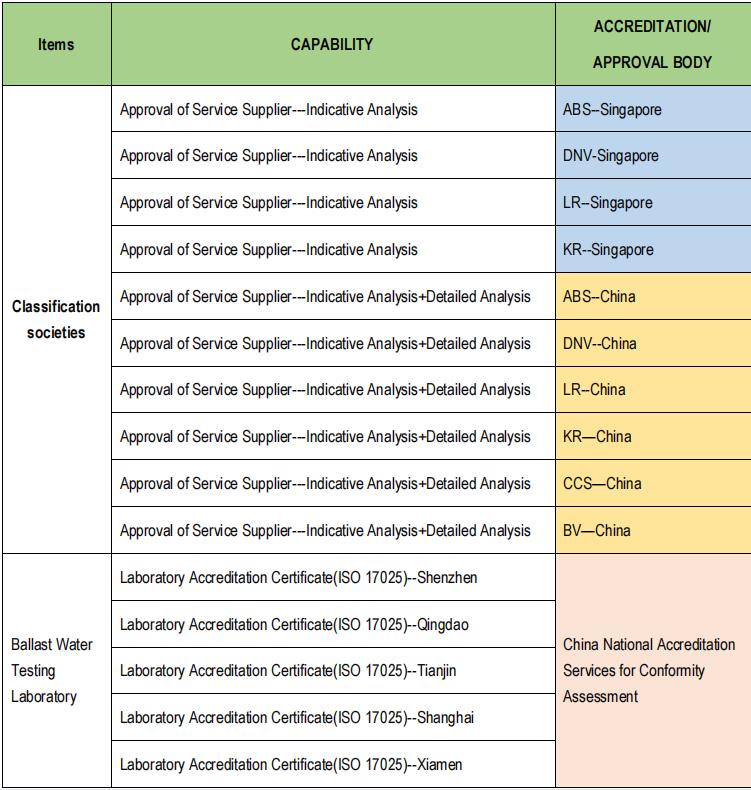Select the ABS--China cell
751x790 pixels.
(x=653, y=296)
